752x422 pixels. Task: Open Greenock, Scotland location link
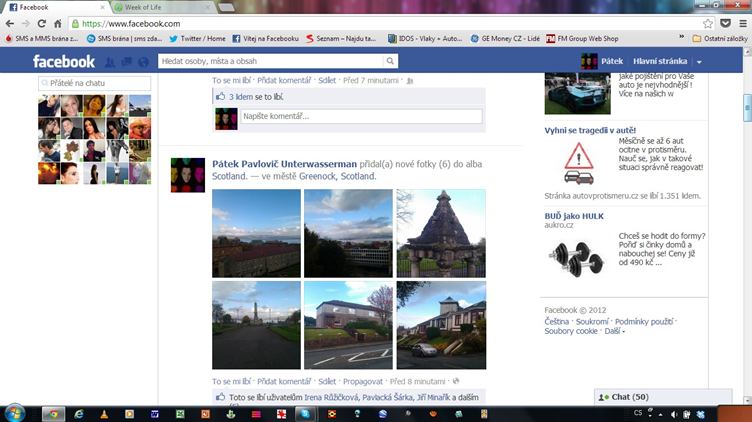(x=338, y=176)
